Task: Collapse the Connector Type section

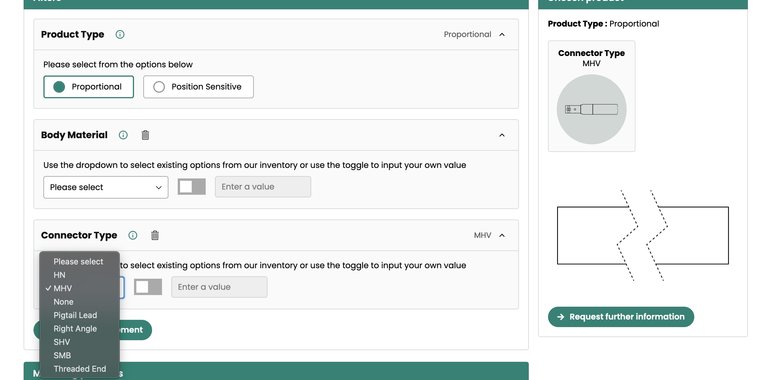Action: point(502,236)
